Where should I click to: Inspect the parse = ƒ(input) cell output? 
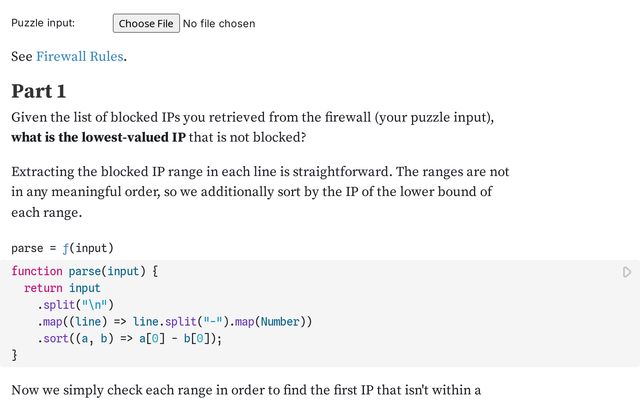tap(62, 248)
